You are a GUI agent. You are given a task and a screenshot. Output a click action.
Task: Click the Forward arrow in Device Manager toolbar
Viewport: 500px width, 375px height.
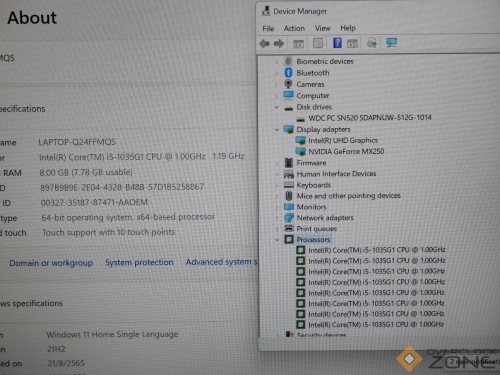coord(279,43)
